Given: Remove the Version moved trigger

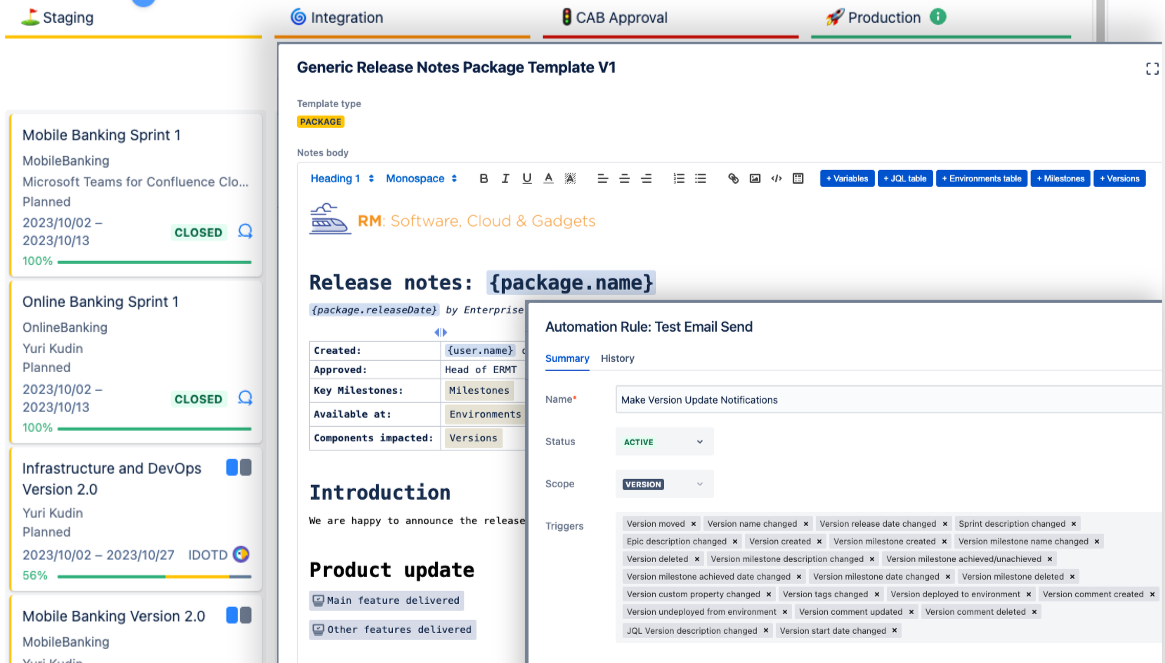Looking at the screenshot, I should point(693,524).
